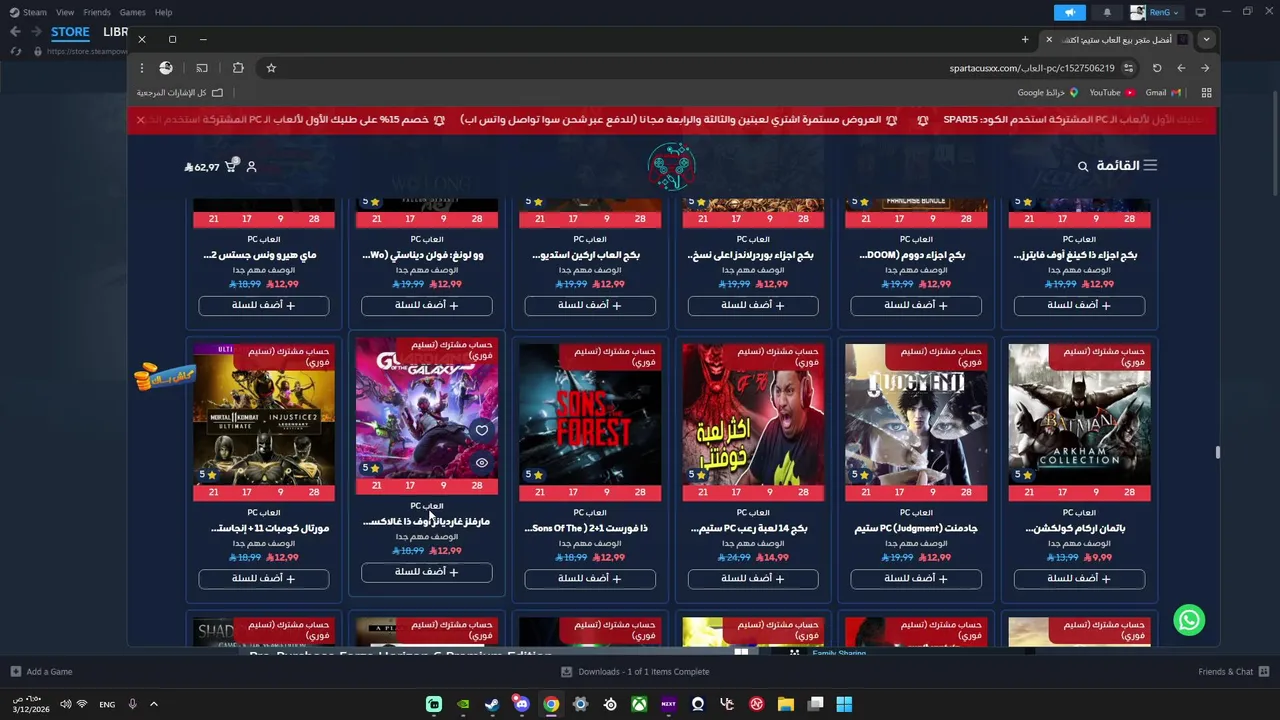Click the store page vertical scrollbar thumb

pyautogui.click(x=1217, y=453)
